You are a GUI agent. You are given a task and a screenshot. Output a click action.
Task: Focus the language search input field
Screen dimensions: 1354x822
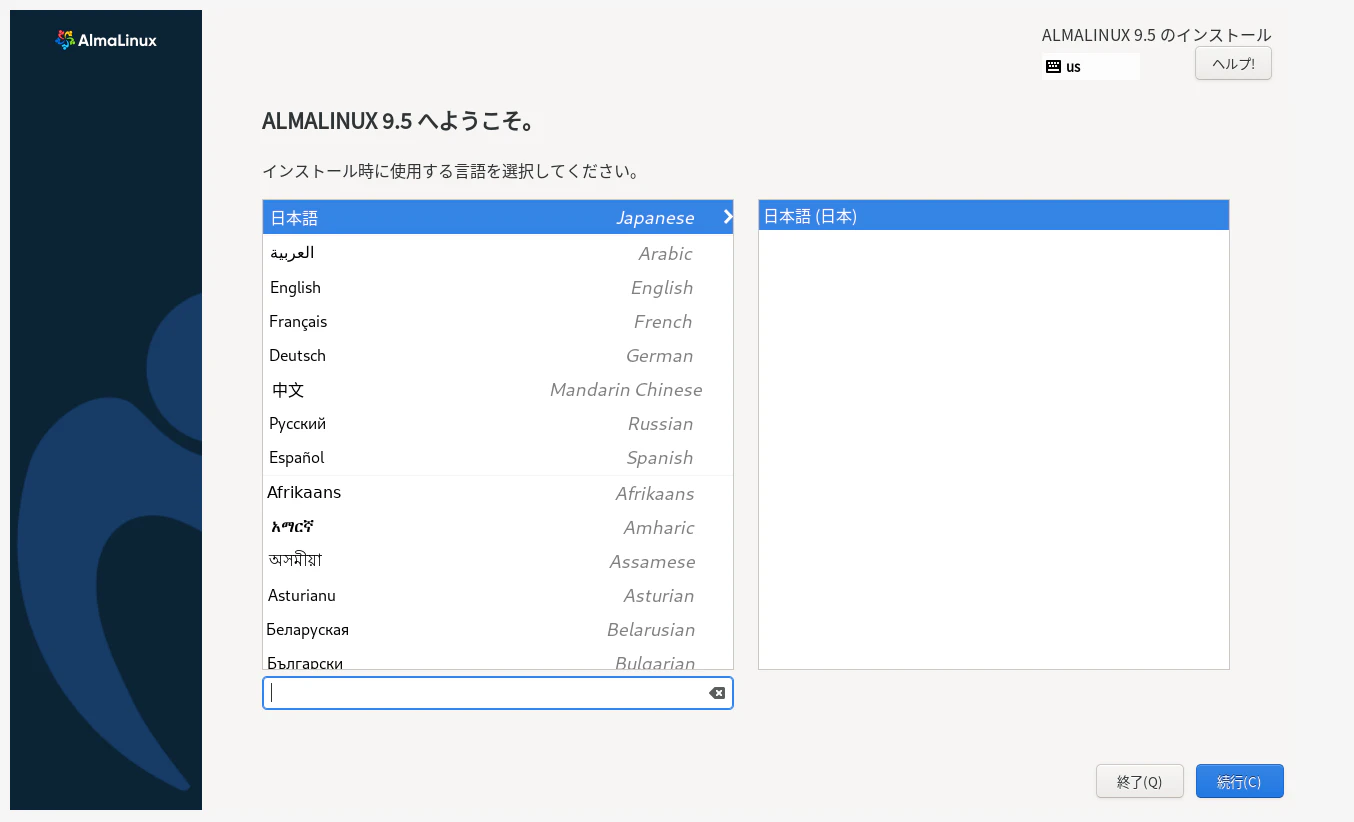click(x=498, y=693)
